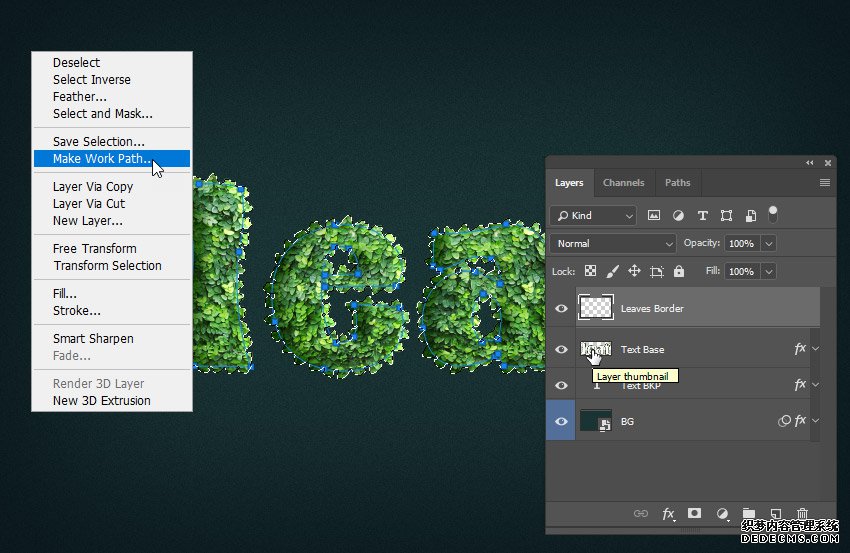Click the fx icon on BG layer

coord(800,421)
